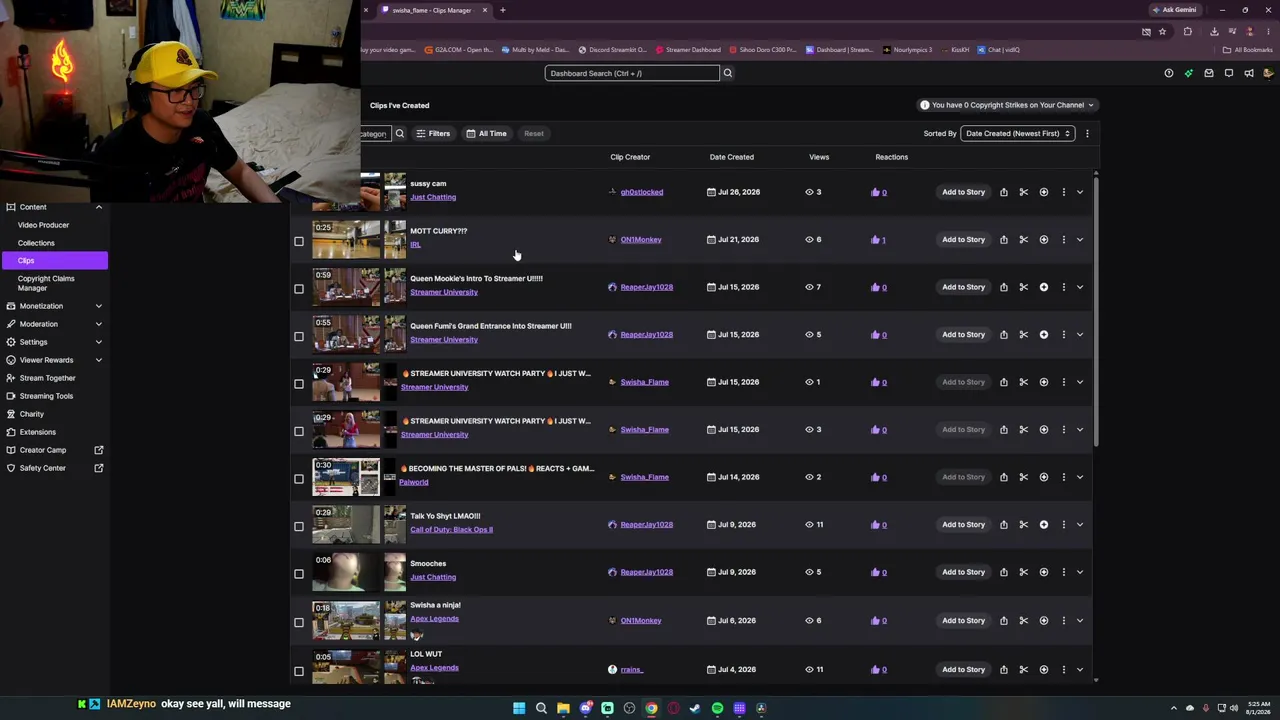The image size is (1280, 720).
Task: Click thumbs-up reactions on MOTT CURRY?!? clip
Action: click(879, 240)
